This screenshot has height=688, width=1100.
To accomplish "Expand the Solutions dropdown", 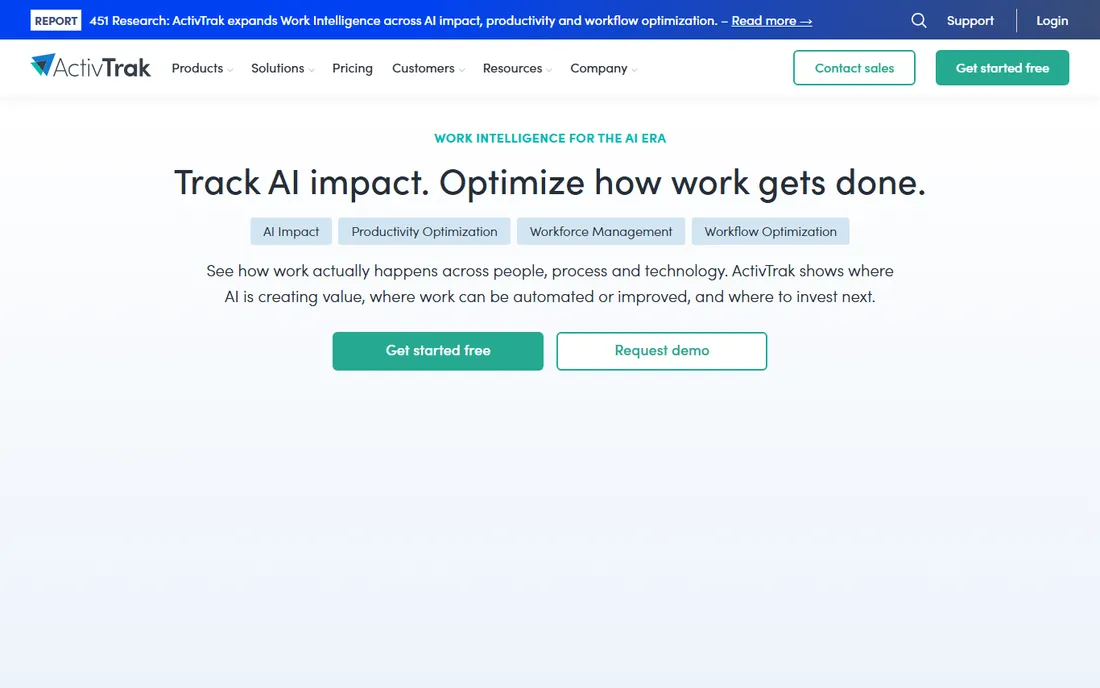I will (x=283, y=68).
